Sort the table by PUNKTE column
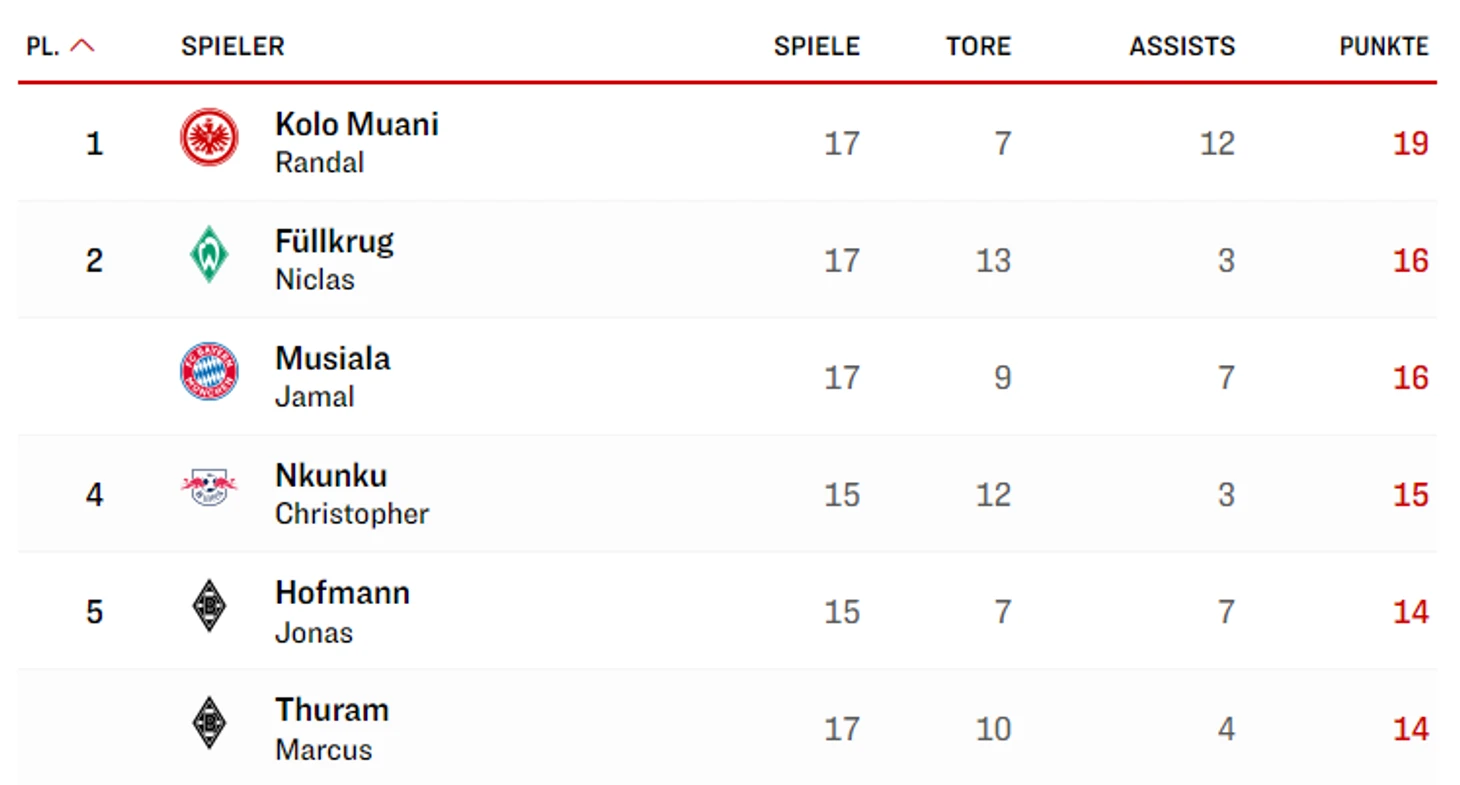Viewport: 1460px width, 785px height. pos(1384,46)
